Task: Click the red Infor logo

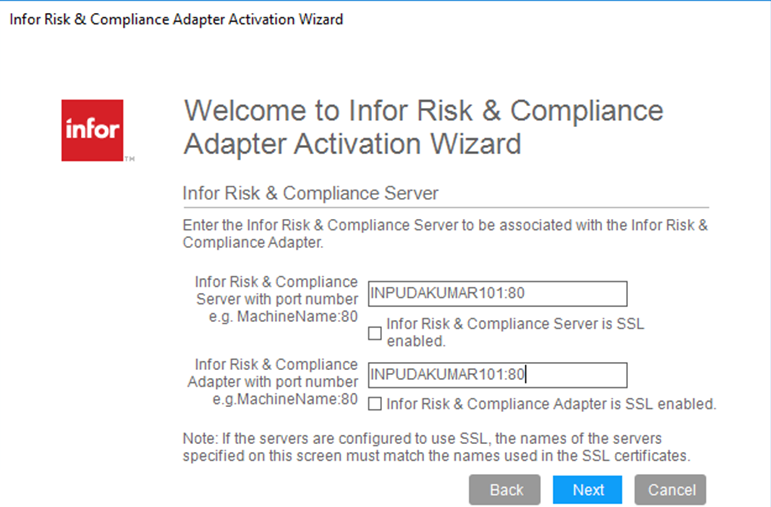Action: click(92, 130)
